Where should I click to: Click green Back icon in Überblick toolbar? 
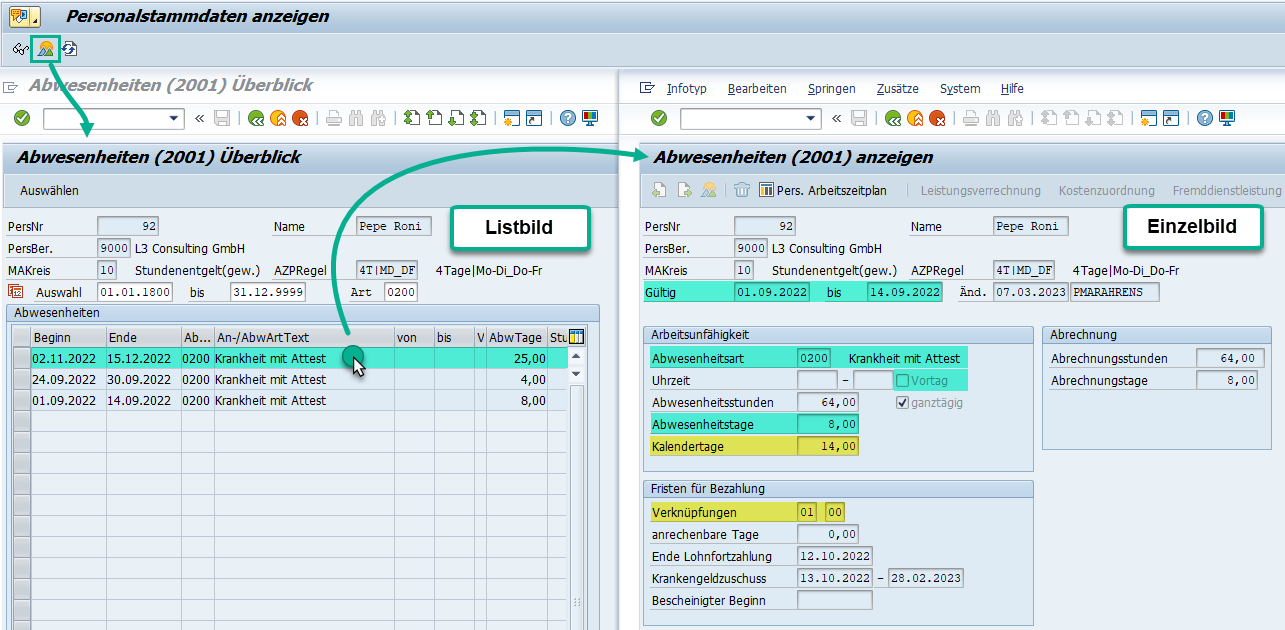[x=257, y=118]
